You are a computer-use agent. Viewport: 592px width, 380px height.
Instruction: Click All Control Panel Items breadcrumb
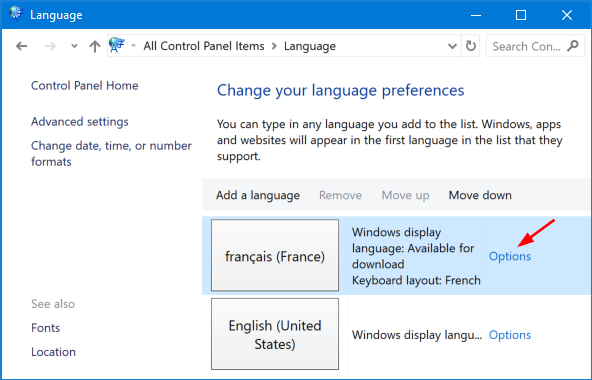204,46
